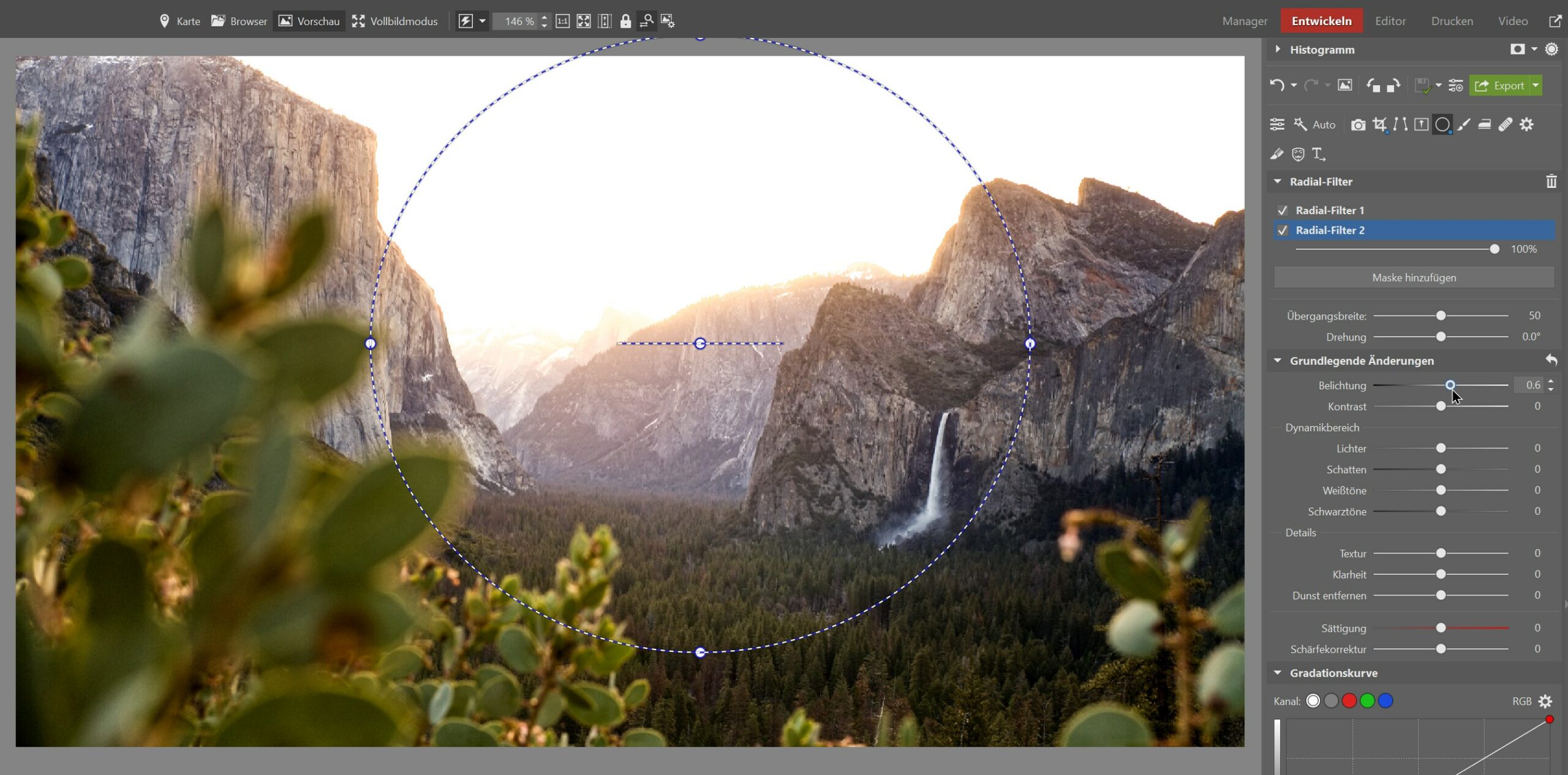Select the camera profile icon
Image resolution: width=1568 pixels, height=775 pixels.
(x=1358, y=125)
